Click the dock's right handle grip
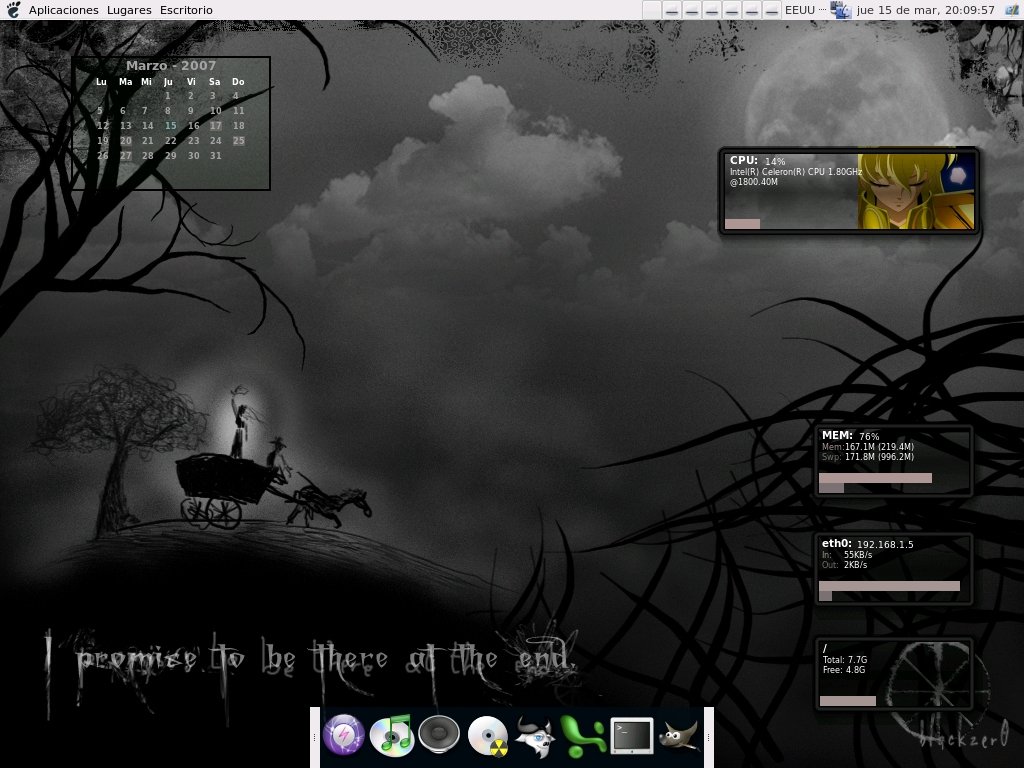 pos(709,737)
